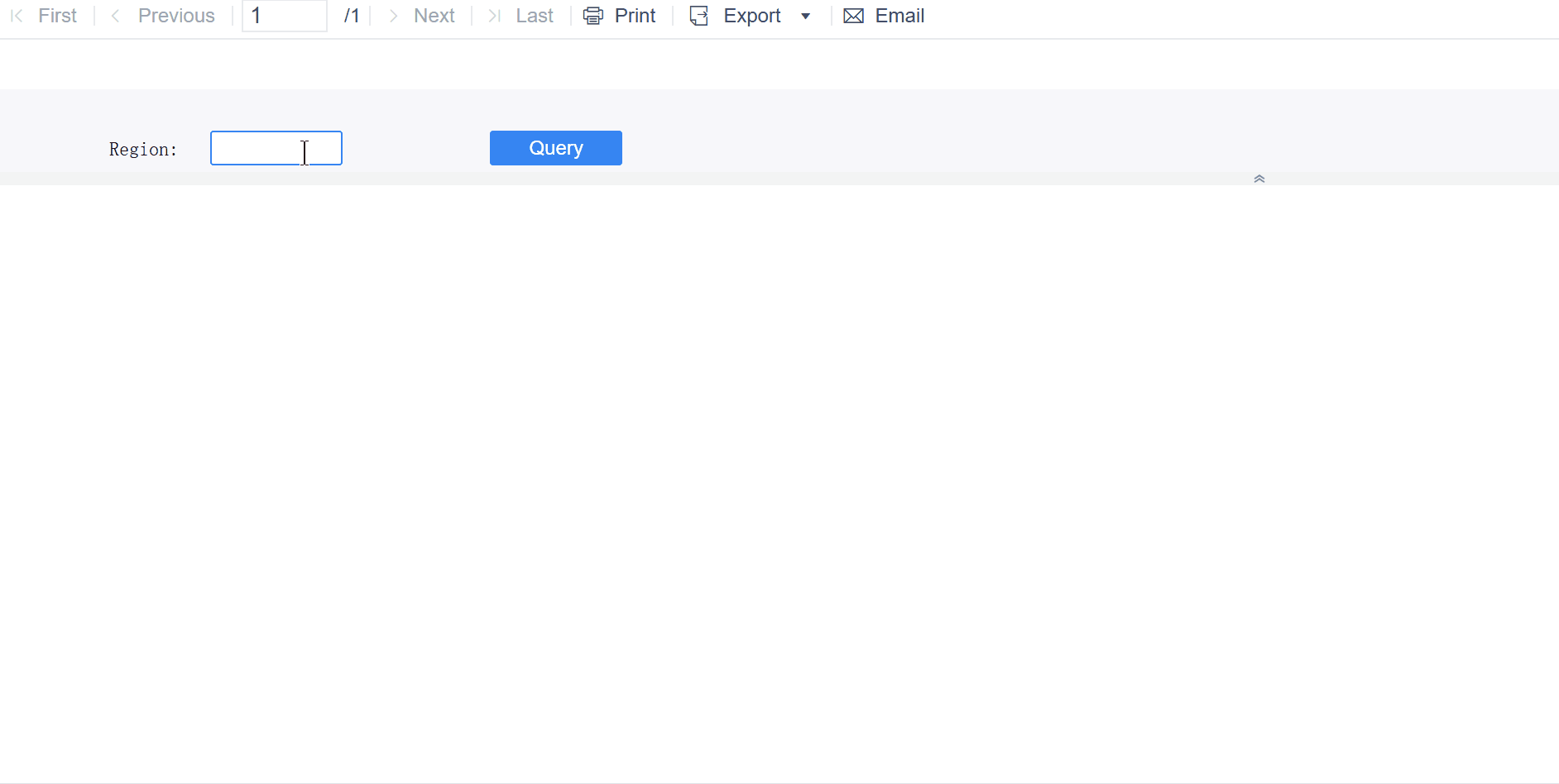This screenshot has height=784, width=1559.
Task: Click the 'Print' text label
Action: (x=636, y=15)
